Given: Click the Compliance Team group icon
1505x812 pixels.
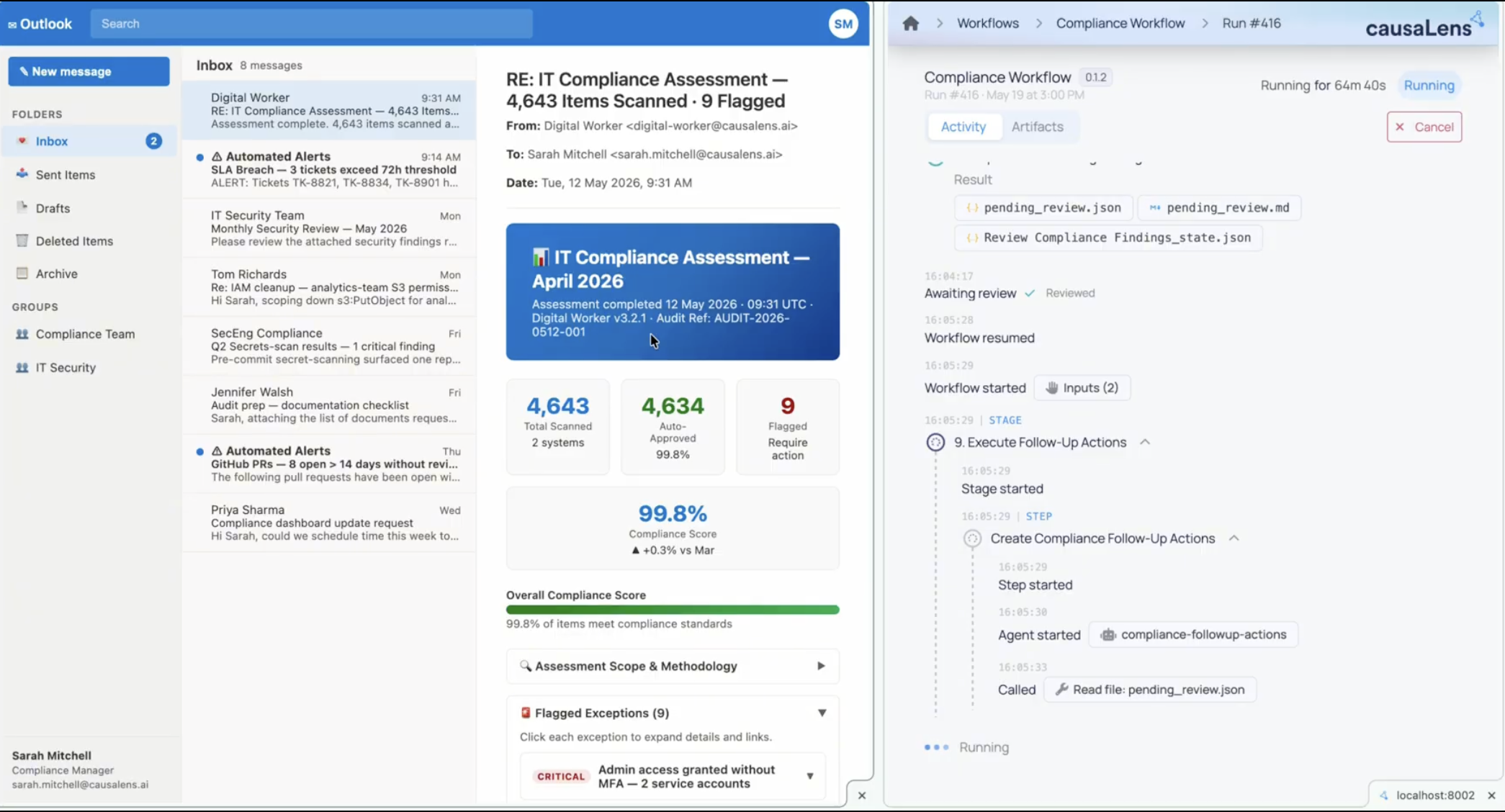Looking at the screenshot, I should coord(22,334).
